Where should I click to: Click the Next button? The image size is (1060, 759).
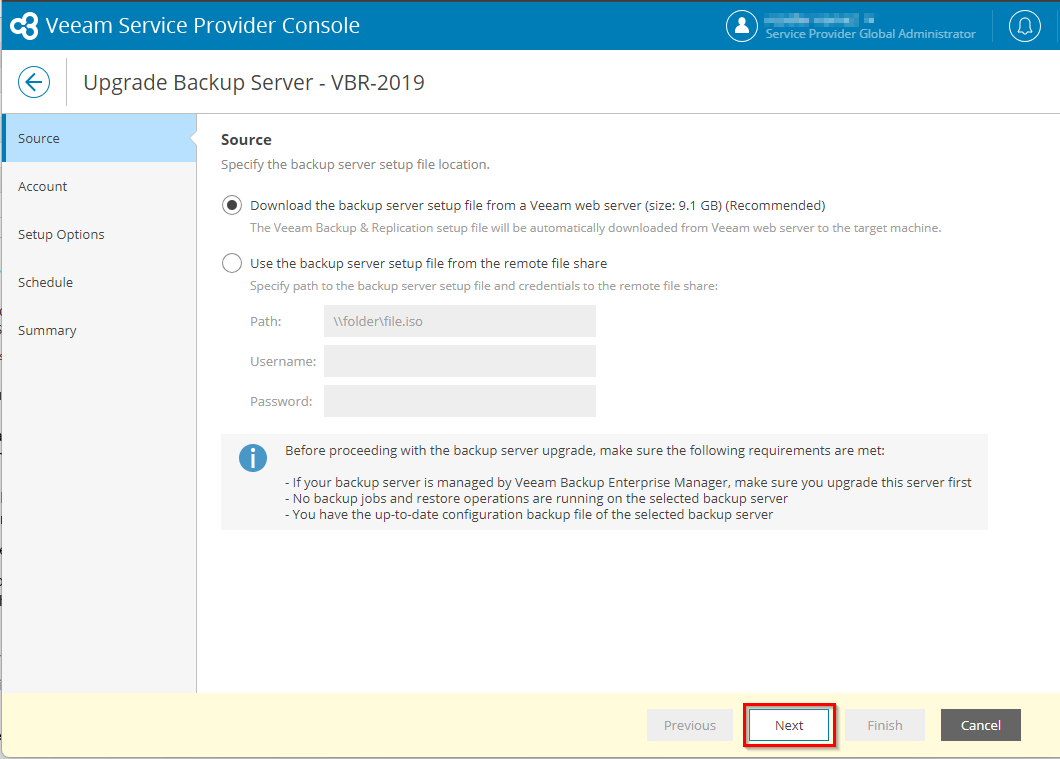click(789, 725)
